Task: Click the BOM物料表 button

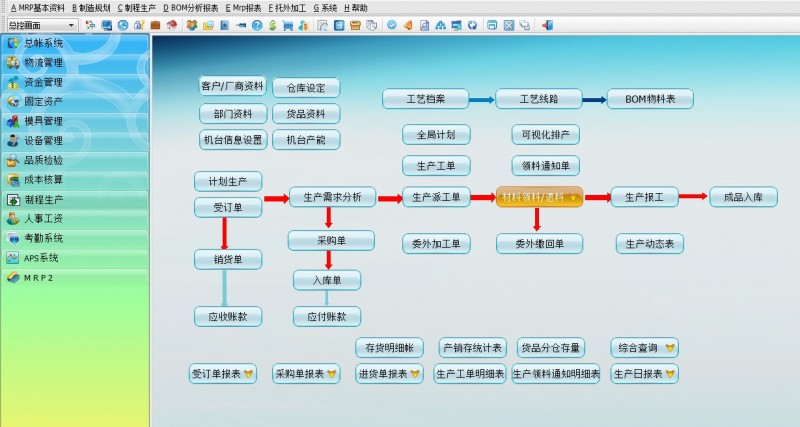Action: coord(651,99)
